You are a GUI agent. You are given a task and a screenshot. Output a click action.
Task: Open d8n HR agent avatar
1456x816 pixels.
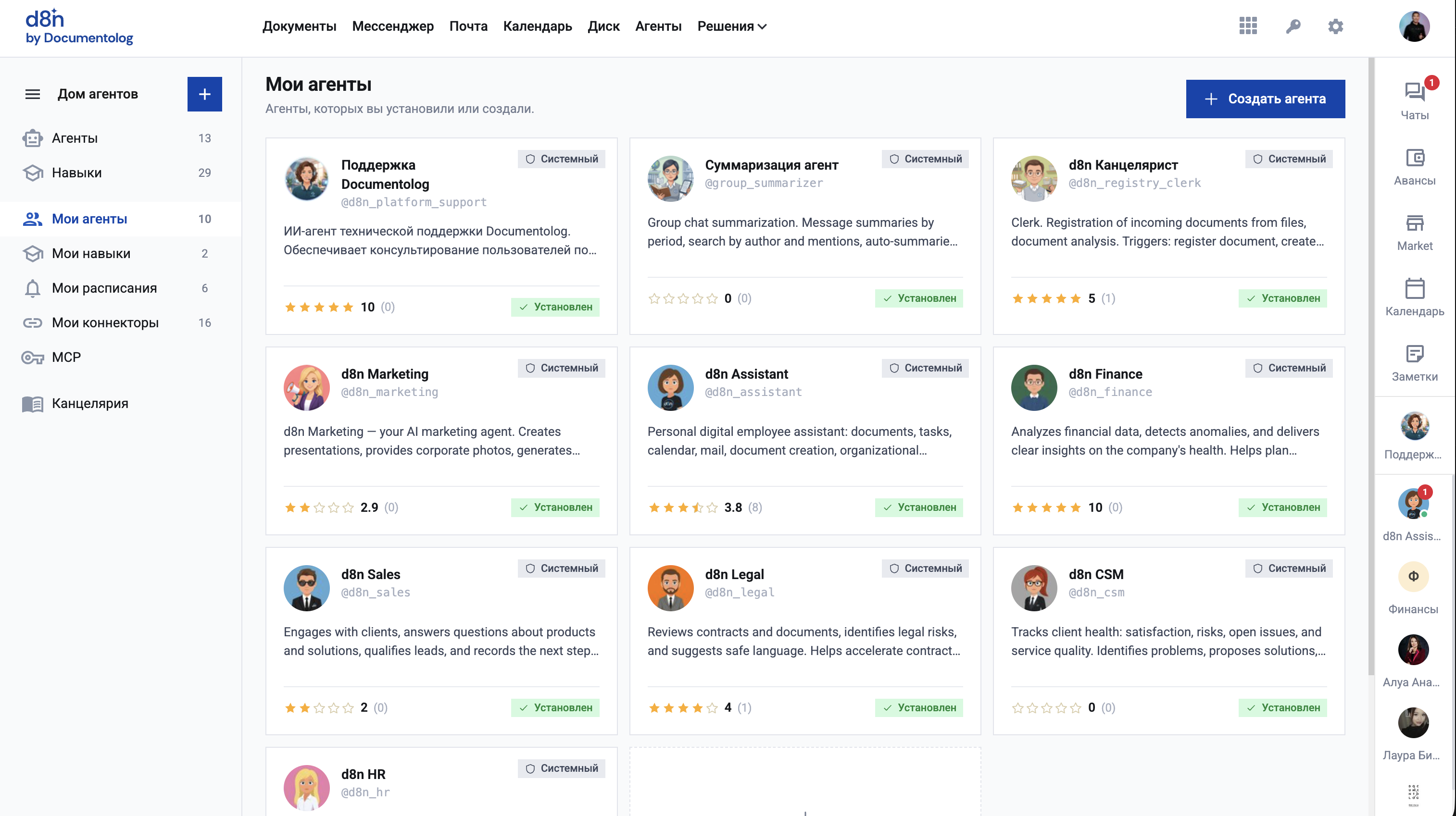(x=306, y=788)
